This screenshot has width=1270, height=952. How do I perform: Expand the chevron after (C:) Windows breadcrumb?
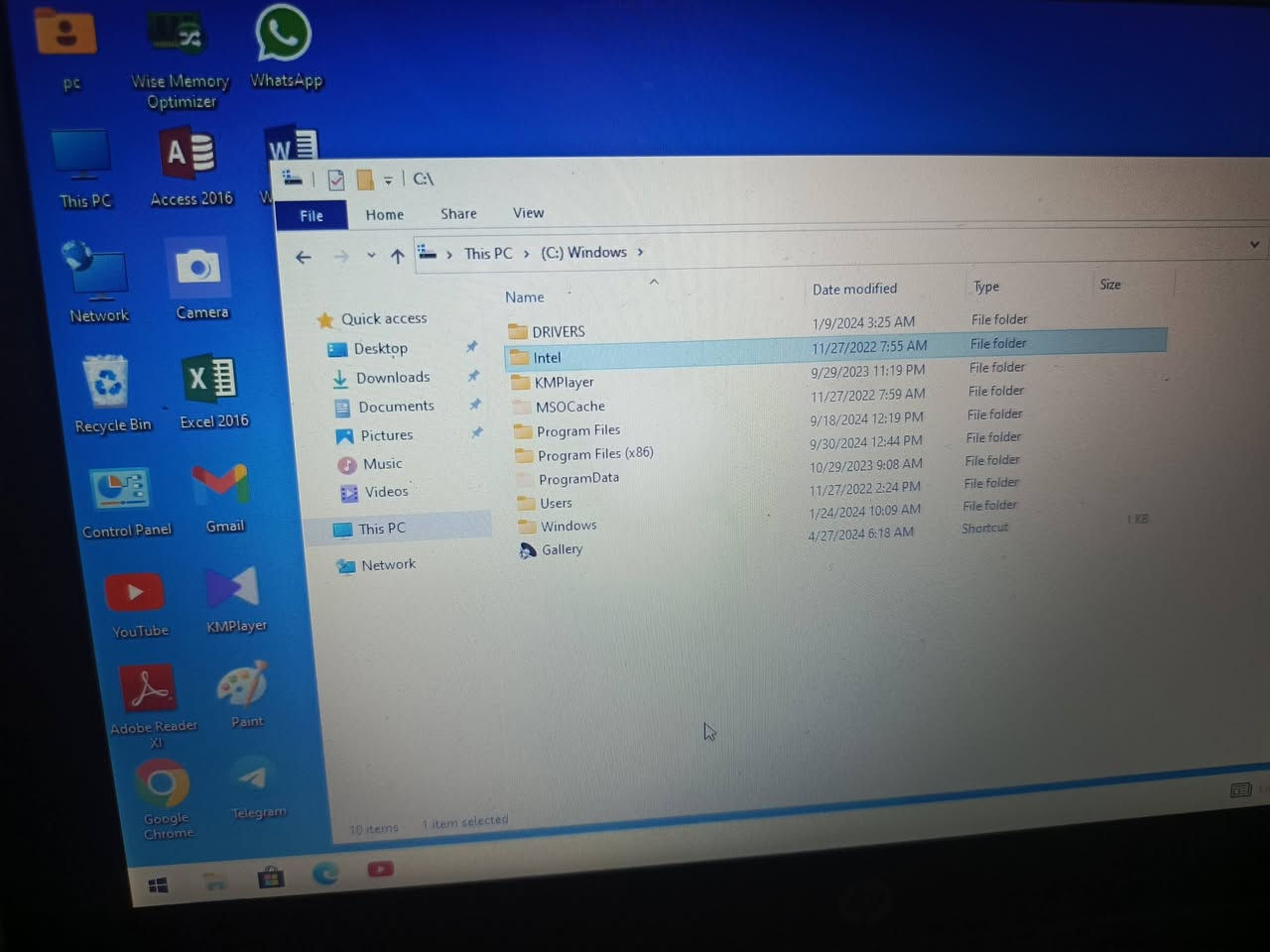tap(641, 252)
